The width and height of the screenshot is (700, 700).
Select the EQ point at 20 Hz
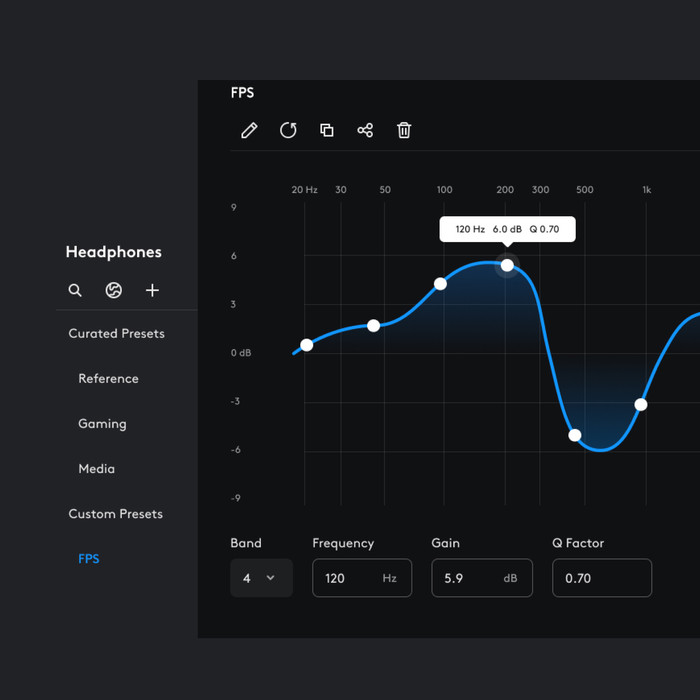[307, 345]
